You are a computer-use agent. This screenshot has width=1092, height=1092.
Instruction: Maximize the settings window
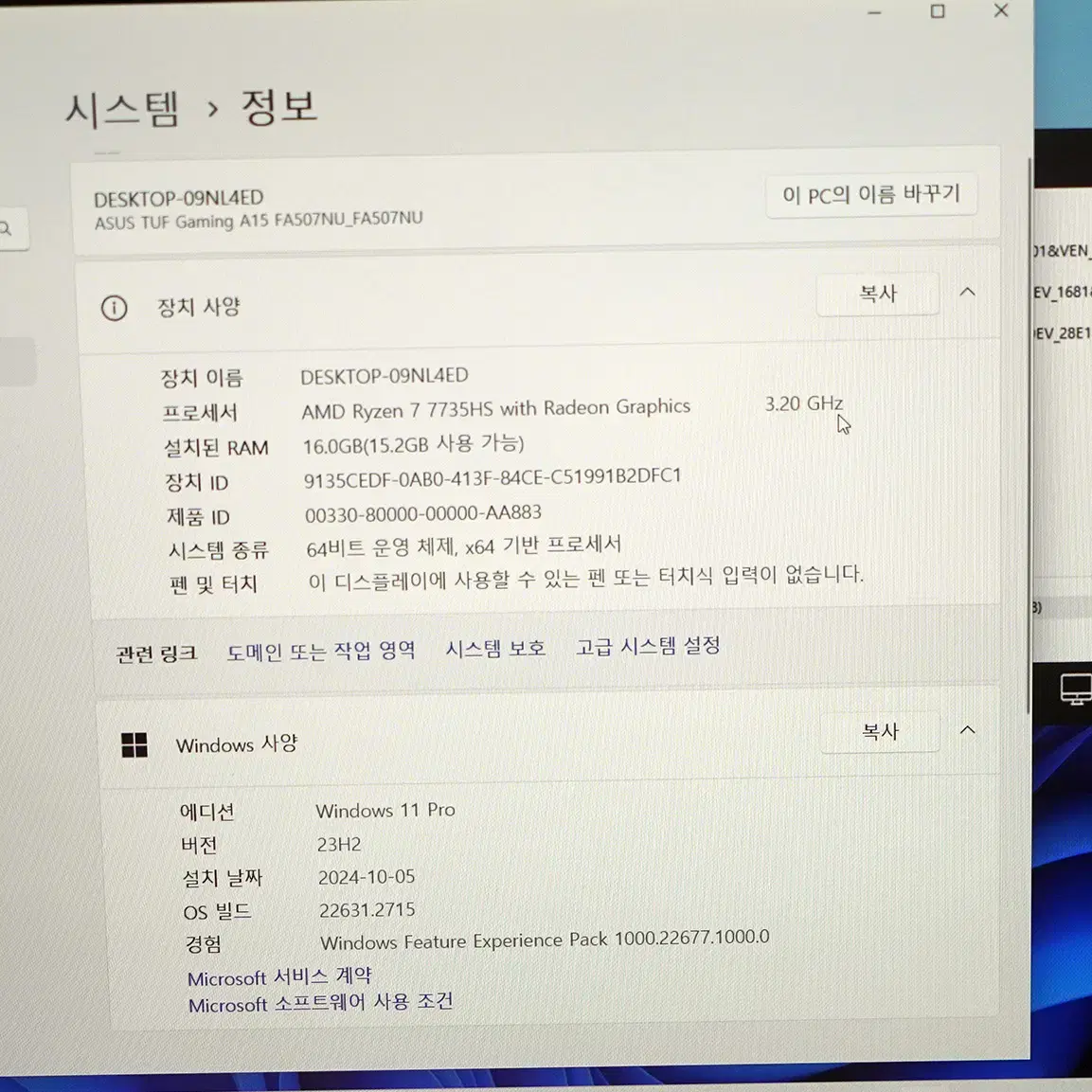tap(938, 11)
